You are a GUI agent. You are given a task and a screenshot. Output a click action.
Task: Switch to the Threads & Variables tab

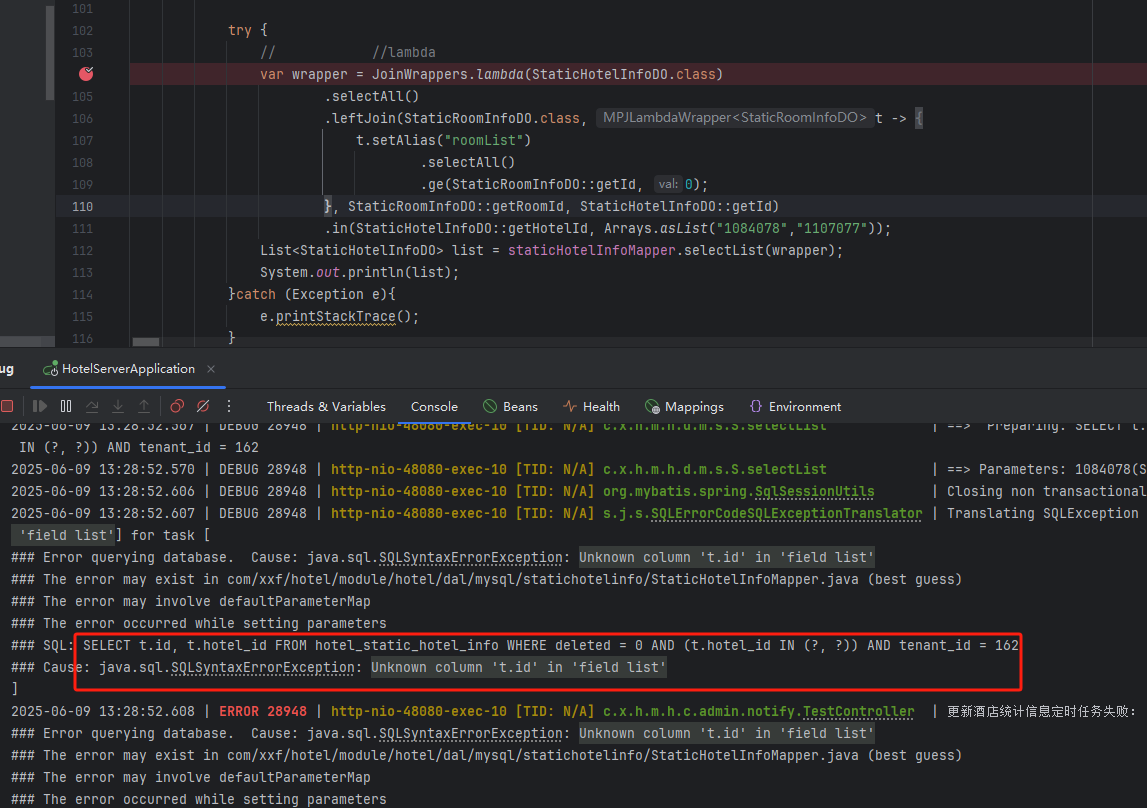pyautogui.click(x=326, y=407)
